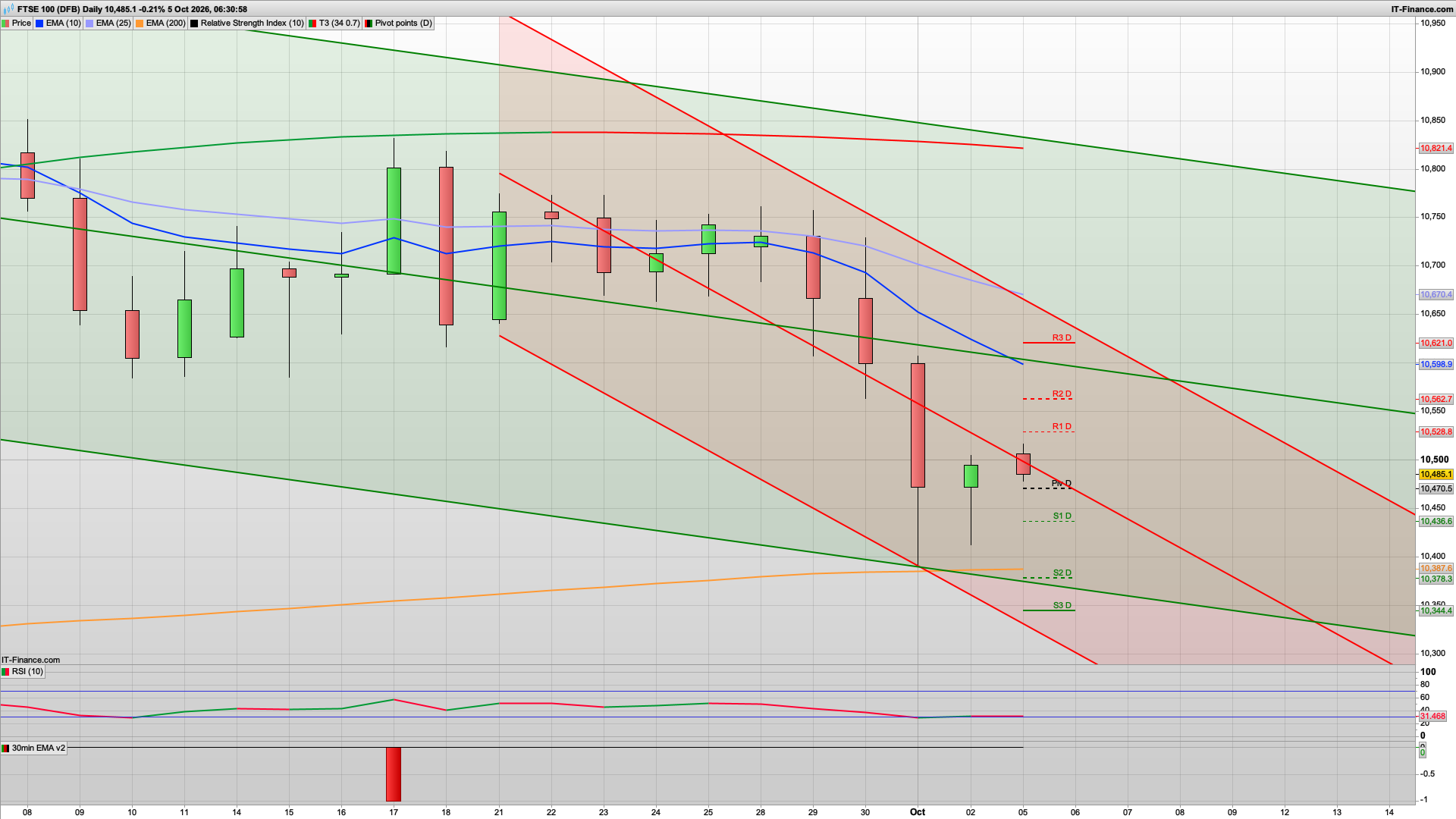This screenshot has width=1456, height=819.
Task: Open the IT-Finance.com link at top right
Action: pyautogui.click(x=1422, y=9)
